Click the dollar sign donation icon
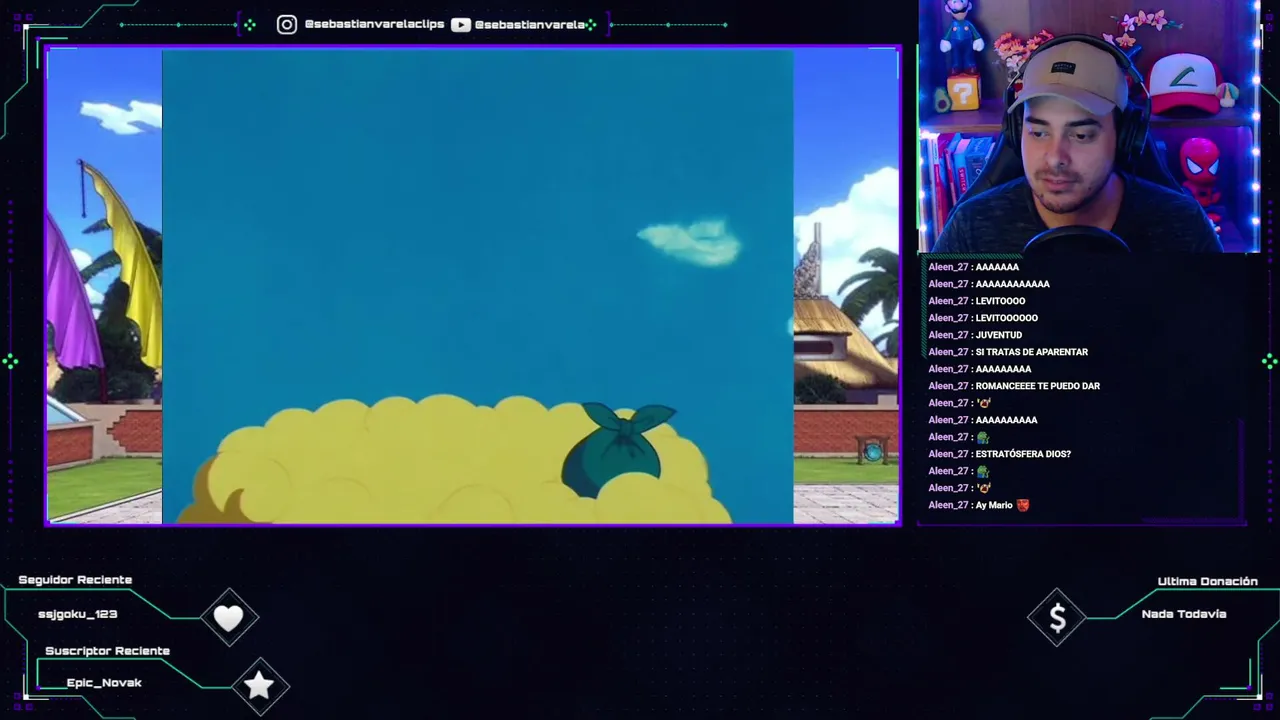 1057,619
